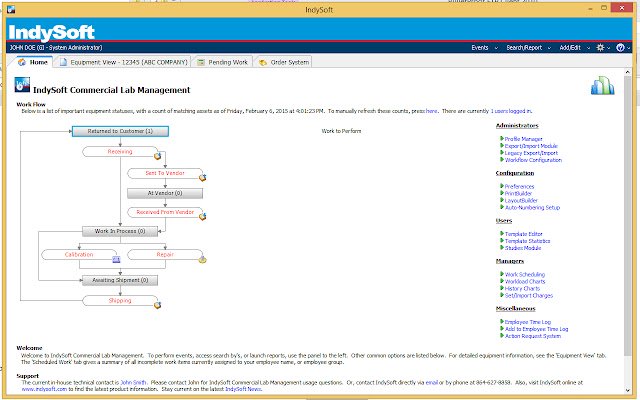
Task: Open the Profile Manager link
Action: (x=524, y=139)
